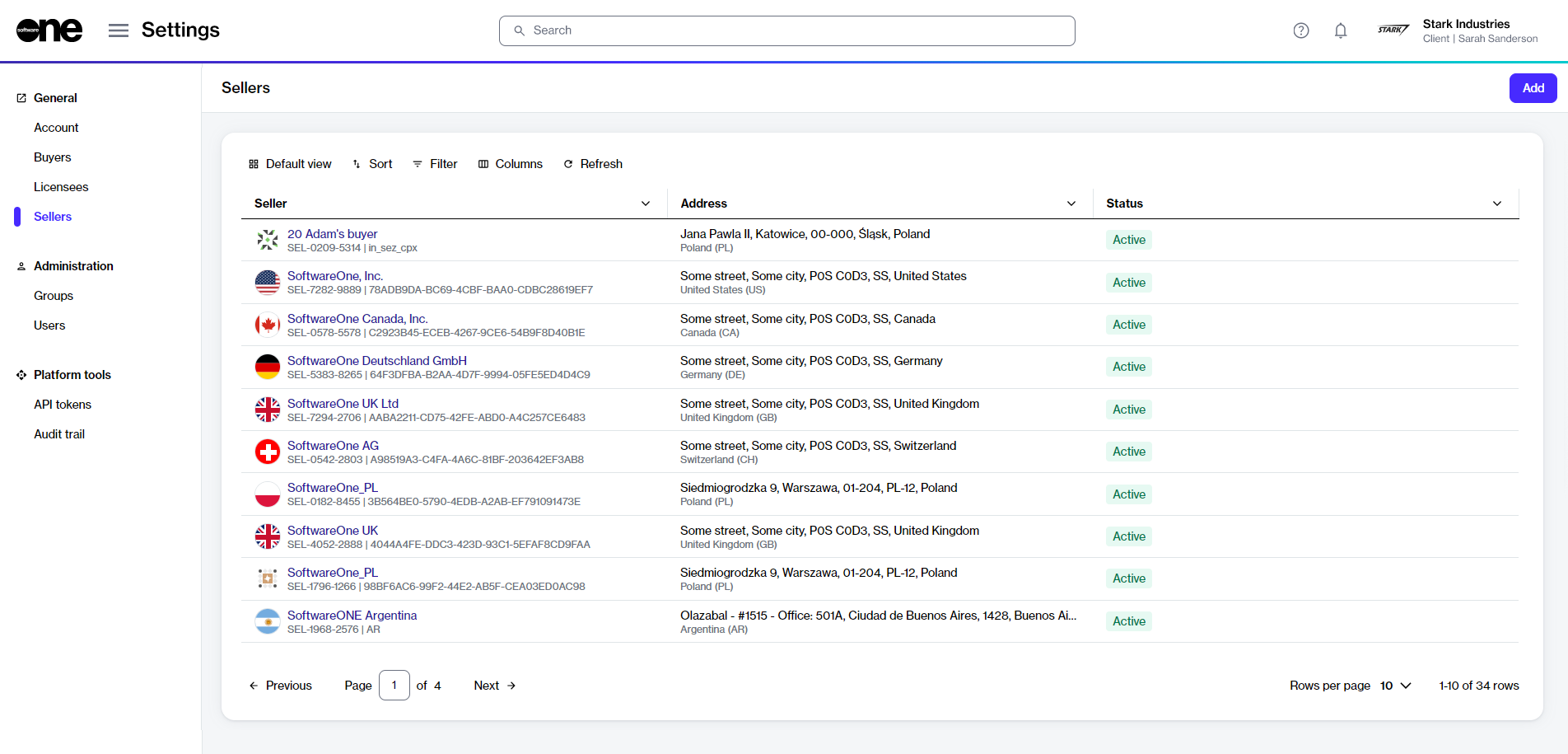Click the Refresh toolbar button
The height and width of the screenshot is (754, 1568).
[593, 164]
